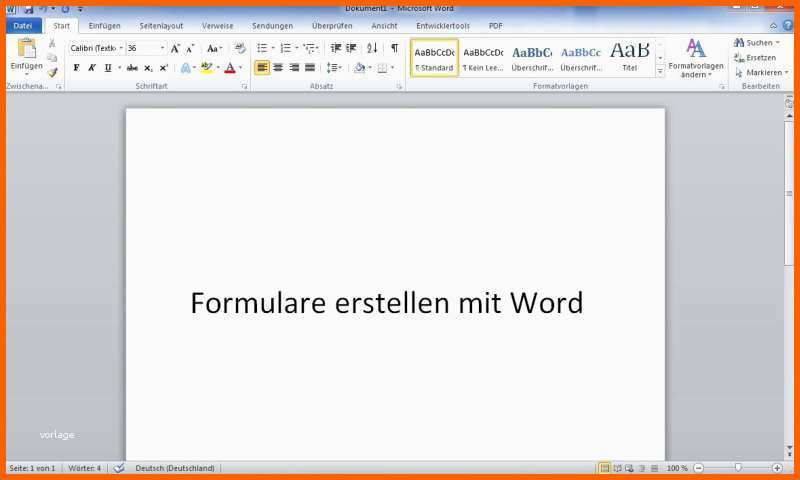Viewport: 800px width, 480px height.
Task: Toggle bold formatting (F)
Action: pyautogui.click(x=76, y=68)
